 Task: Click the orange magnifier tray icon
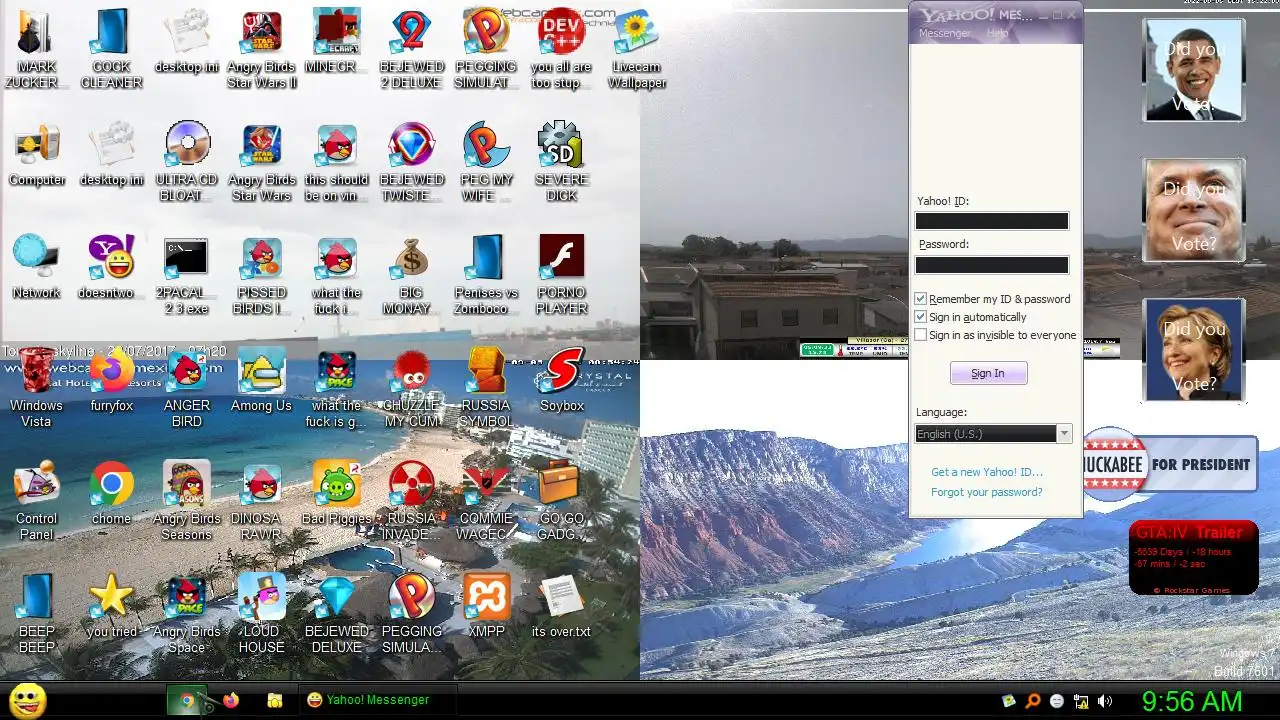[x=1033, y=702]
